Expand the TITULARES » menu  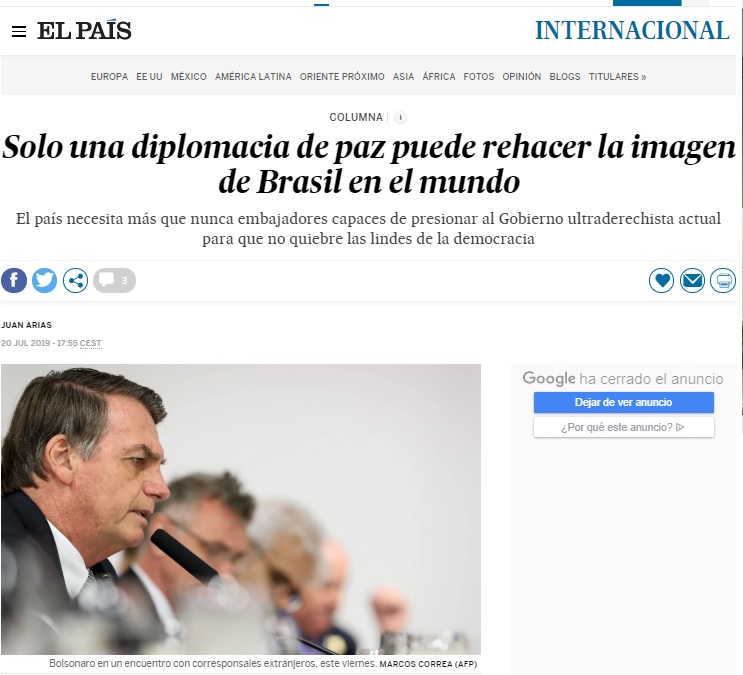617,77
